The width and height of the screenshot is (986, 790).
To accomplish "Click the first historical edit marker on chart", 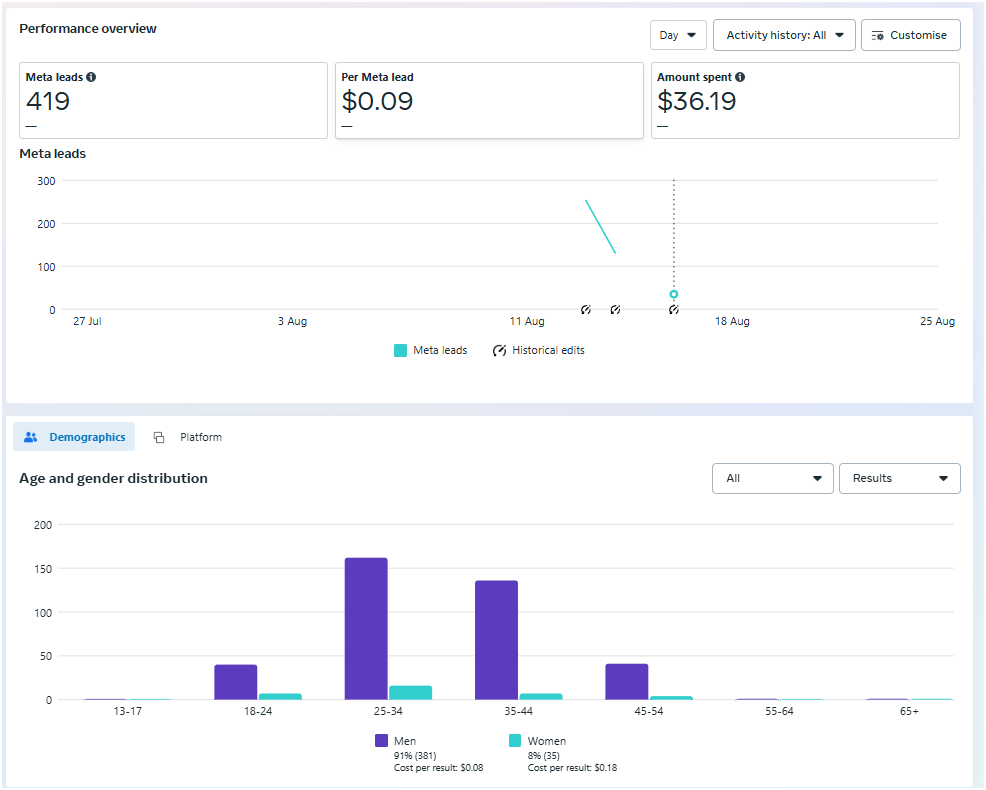I will click(x=586, y=310).
